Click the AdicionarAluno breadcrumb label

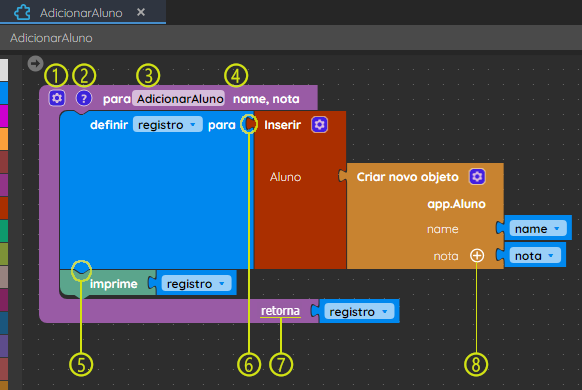tap(51, 38)
